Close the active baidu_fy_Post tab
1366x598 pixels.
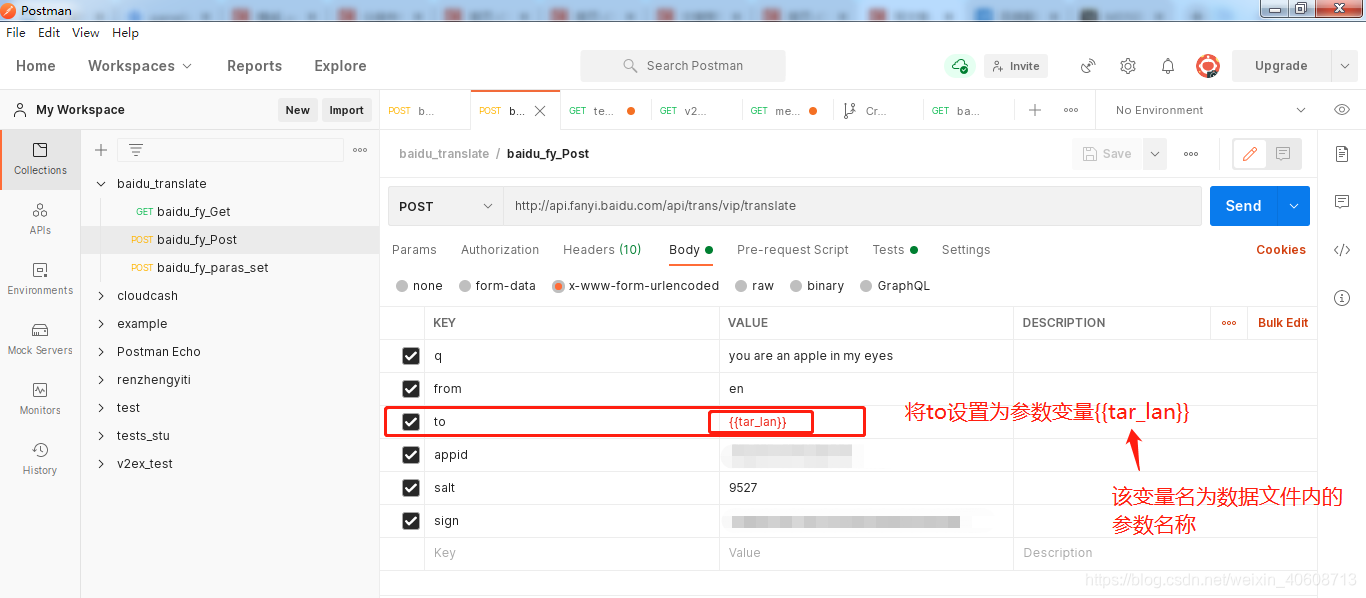click(x=540, y=111)
